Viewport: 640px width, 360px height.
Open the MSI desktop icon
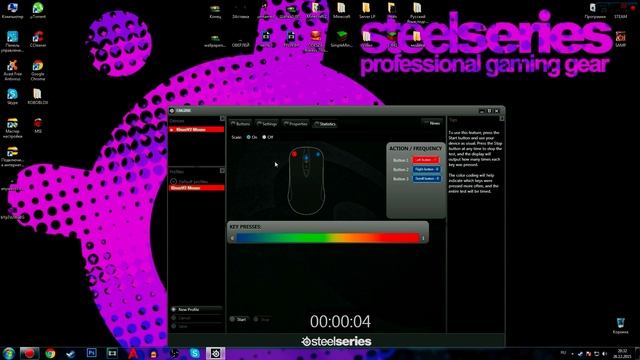click(38, 125)
